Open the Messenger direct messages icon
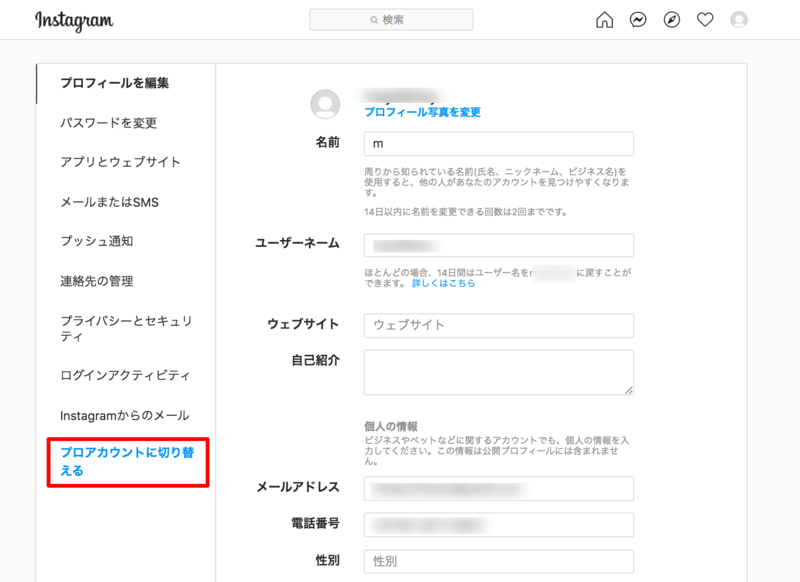 638,20
